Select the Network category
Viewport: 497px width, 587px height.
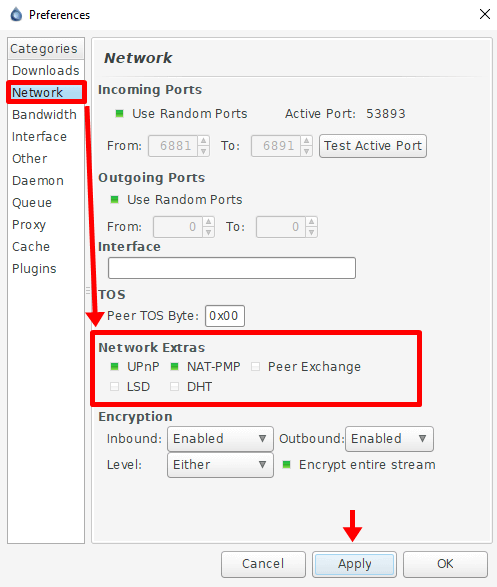46,92
